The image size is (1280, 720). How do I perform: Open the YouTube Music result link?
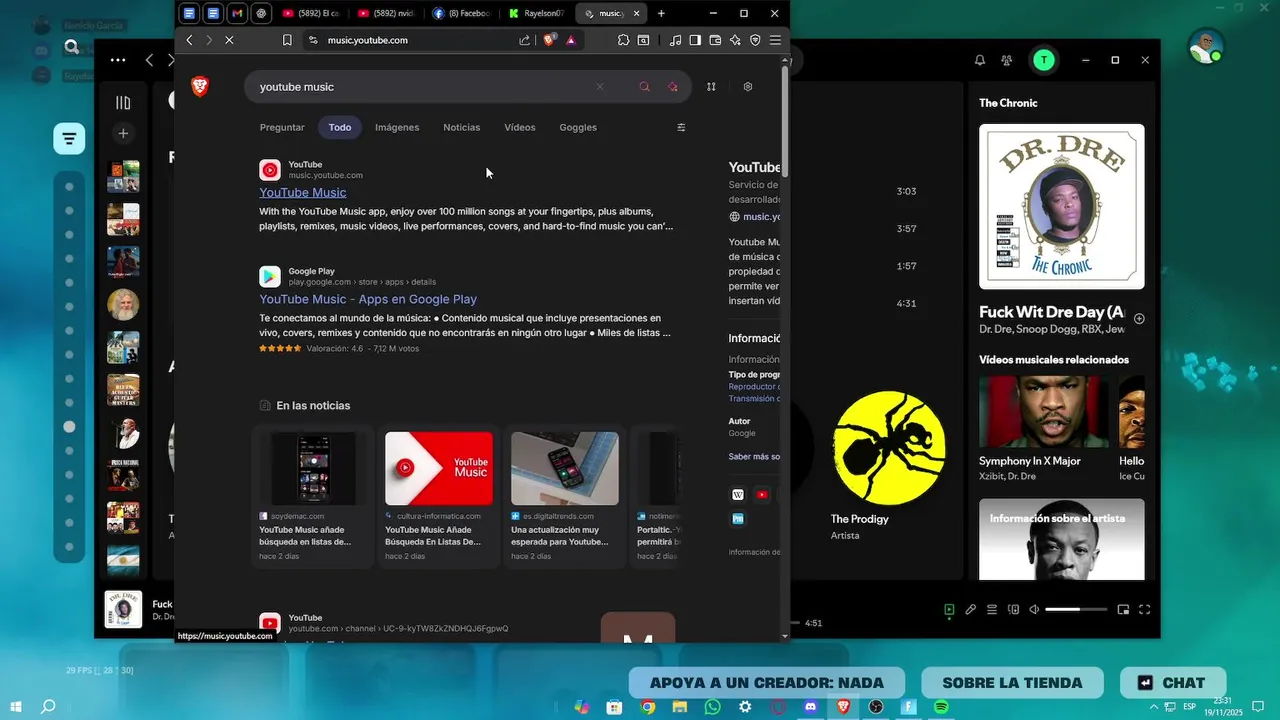[x=303, y=192]
